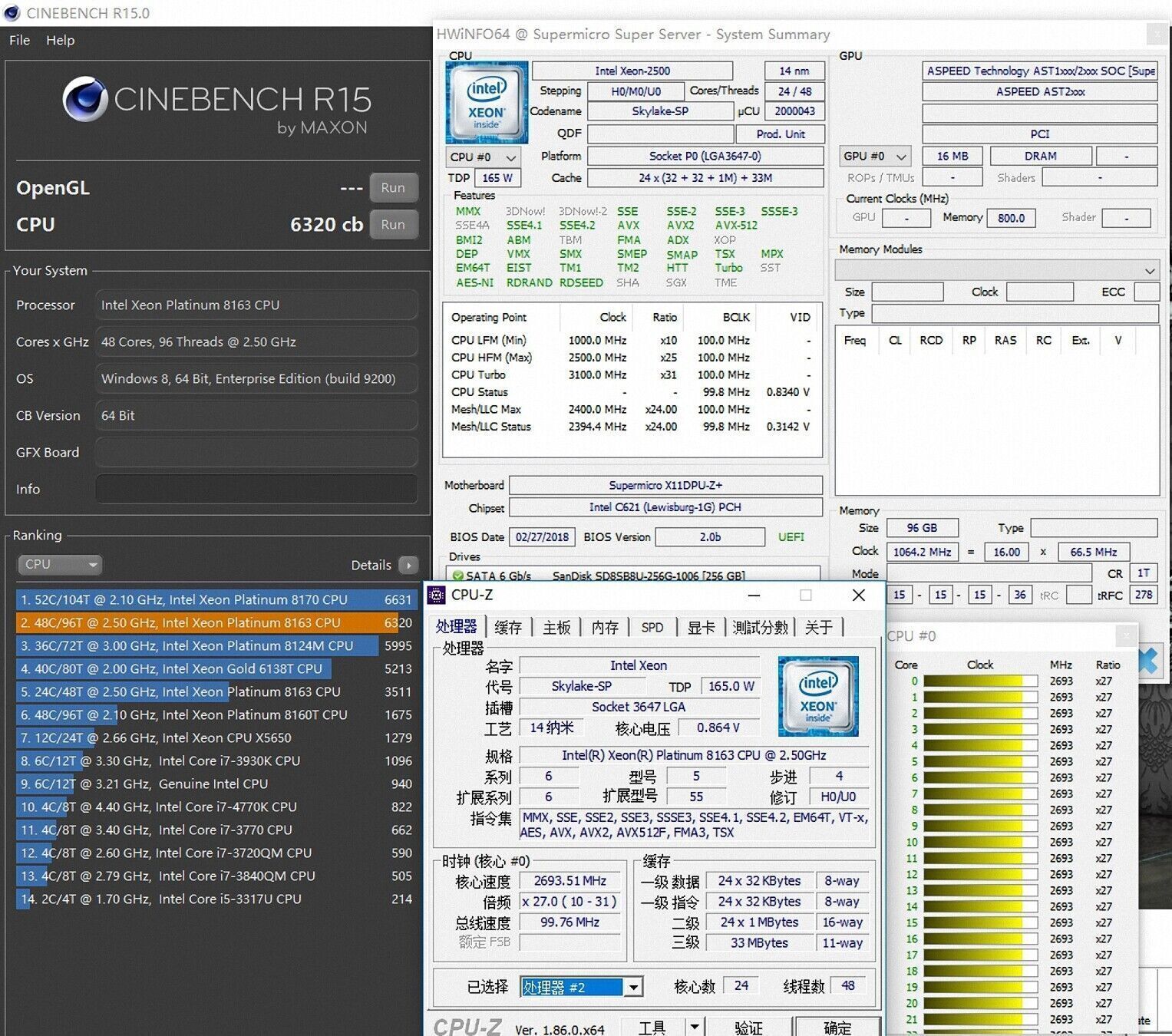Close the CPU-Z window
This screenshot has height=1036, width=1172.
click(859, 595)
